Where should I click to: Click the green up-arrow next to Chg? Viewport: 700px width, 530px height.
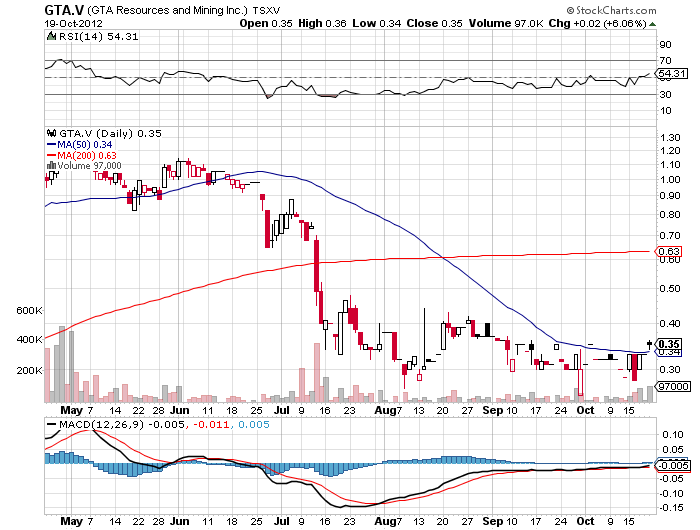coord(652,24)
